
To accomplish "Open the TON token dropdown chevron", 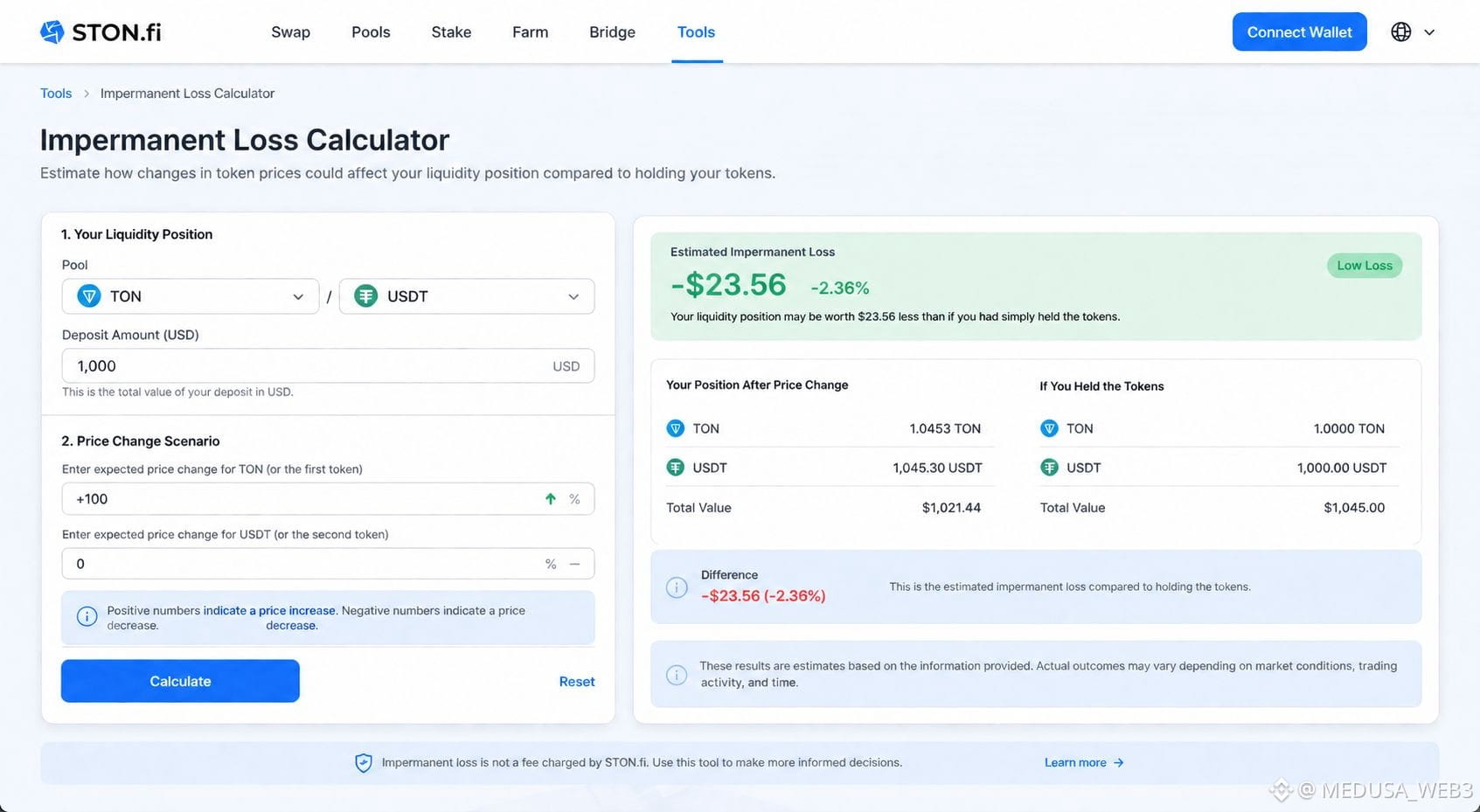I will click(x=298, y=297).
